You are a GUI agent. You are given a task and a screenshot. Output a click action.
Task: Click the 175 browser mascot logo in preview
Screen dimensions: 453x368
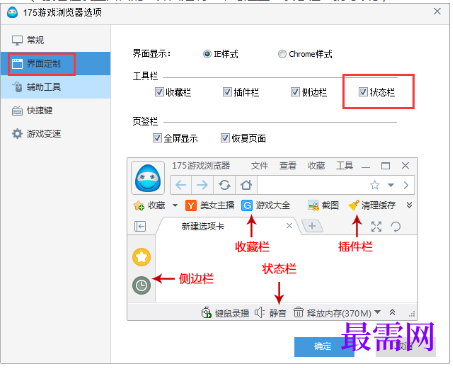[148, 178]
